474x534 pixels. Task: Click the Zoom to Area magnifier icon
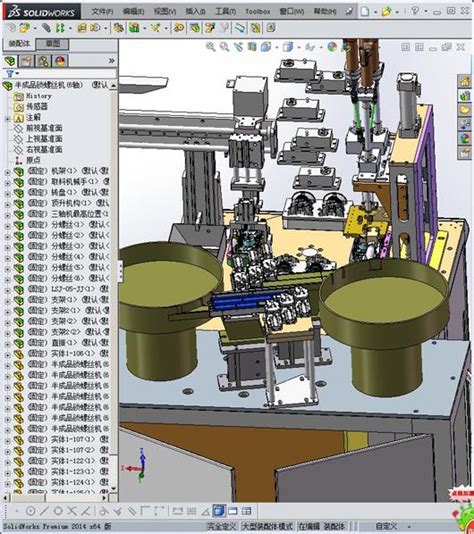[x=224, y=47]
